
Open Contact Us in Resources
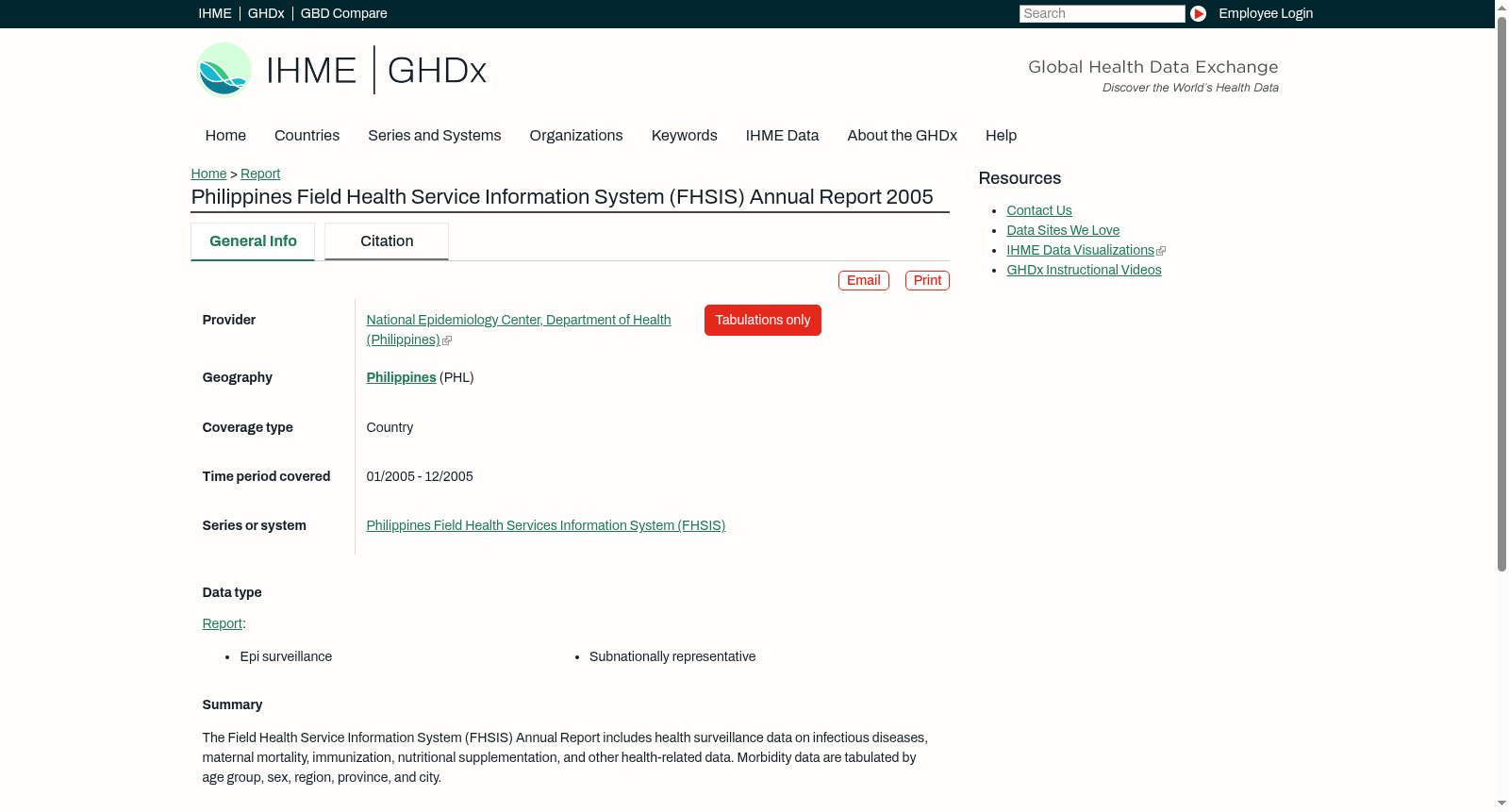coord(1039,210)
